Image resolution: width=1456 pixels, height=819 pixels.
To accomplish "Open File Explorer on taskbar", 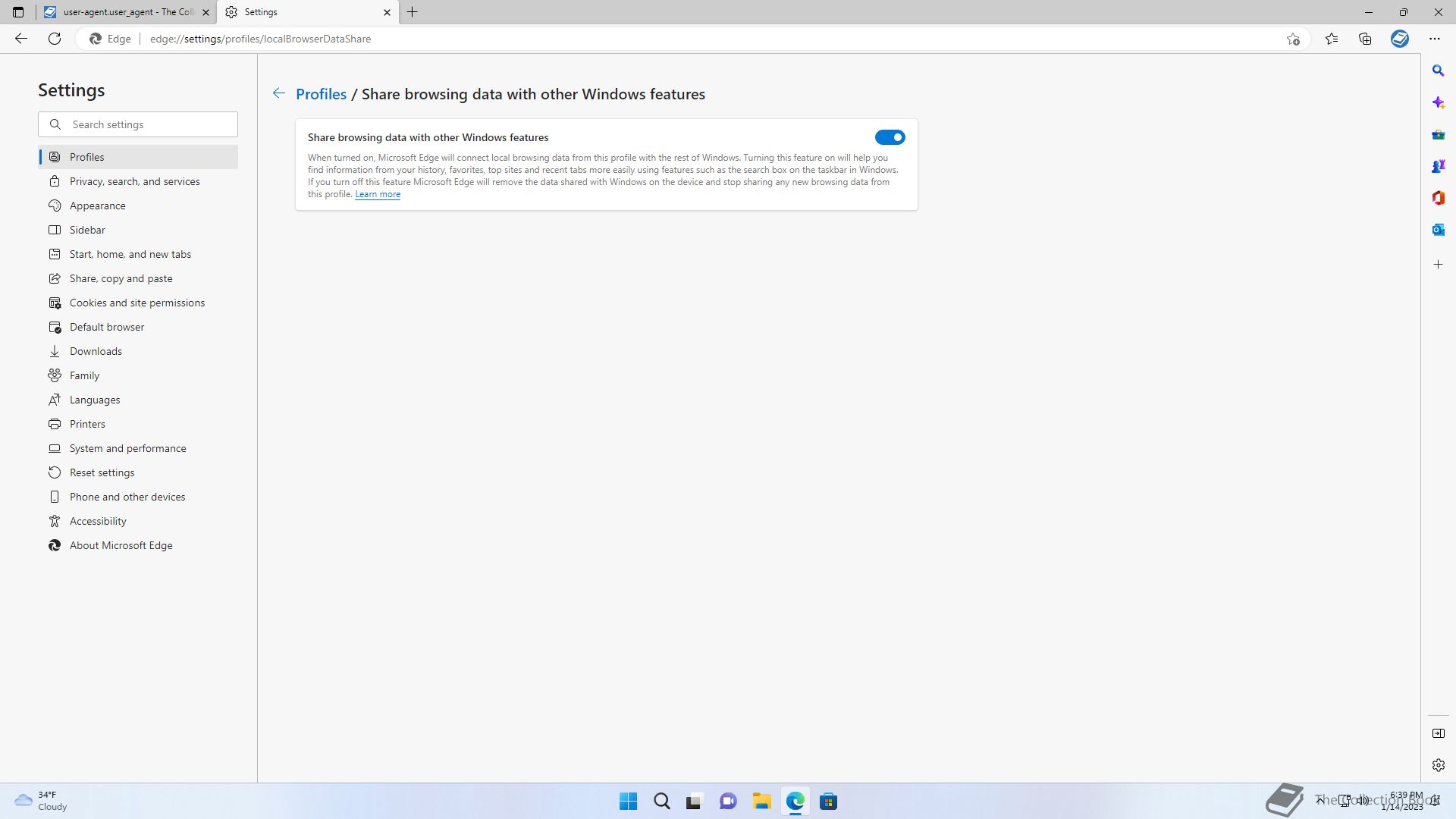I will (x=761, y=802).
